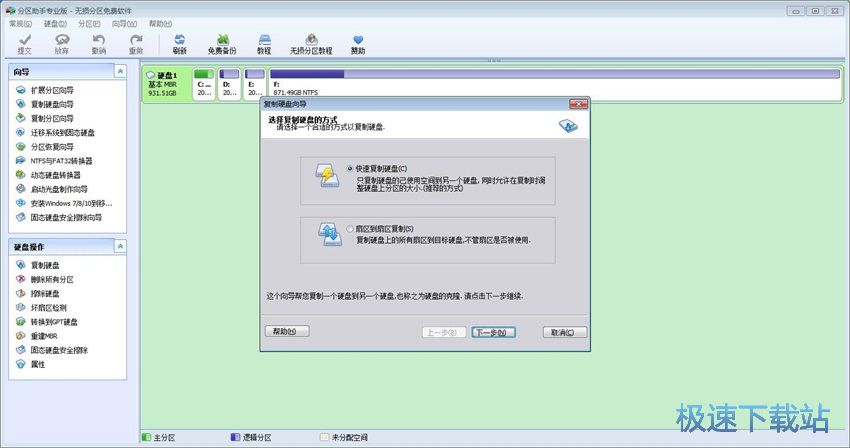Click the 取消(C) button in the dialog
Image resolution: width=850 pixels, height=448 pixels.
pos(565,332)
